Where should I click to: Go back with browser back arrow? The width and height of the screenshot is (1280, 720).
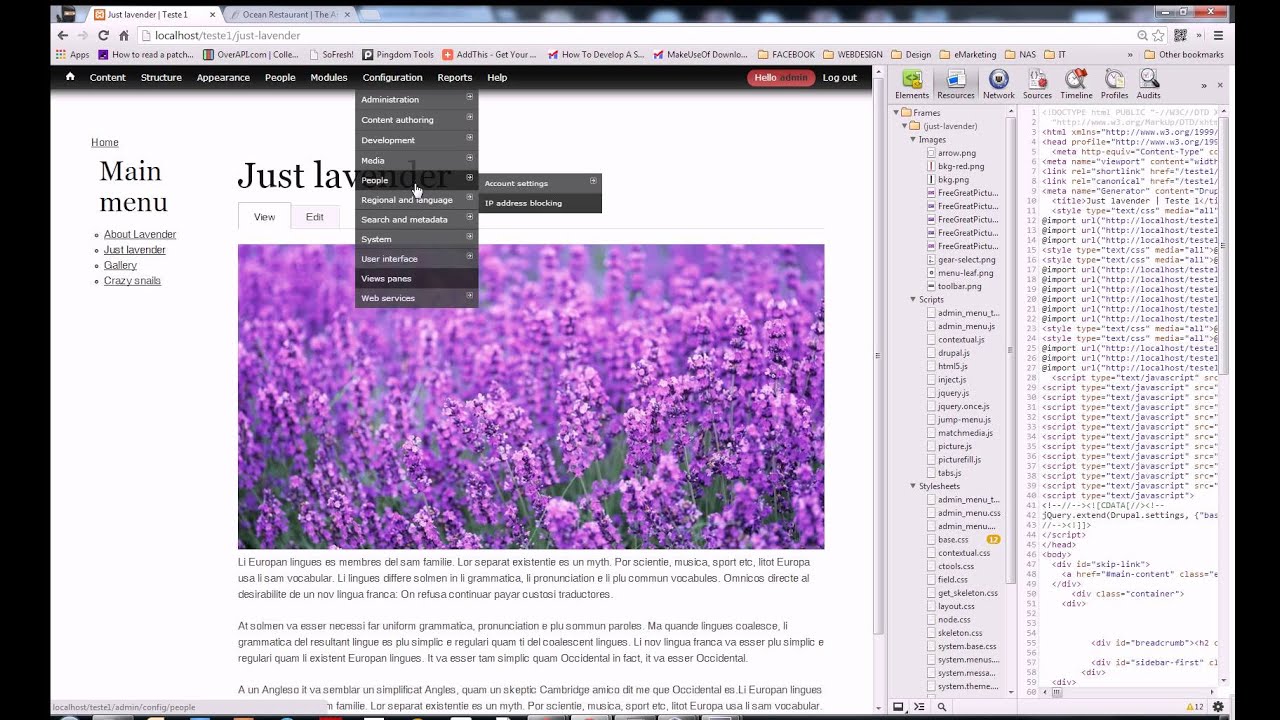(62, 35)
